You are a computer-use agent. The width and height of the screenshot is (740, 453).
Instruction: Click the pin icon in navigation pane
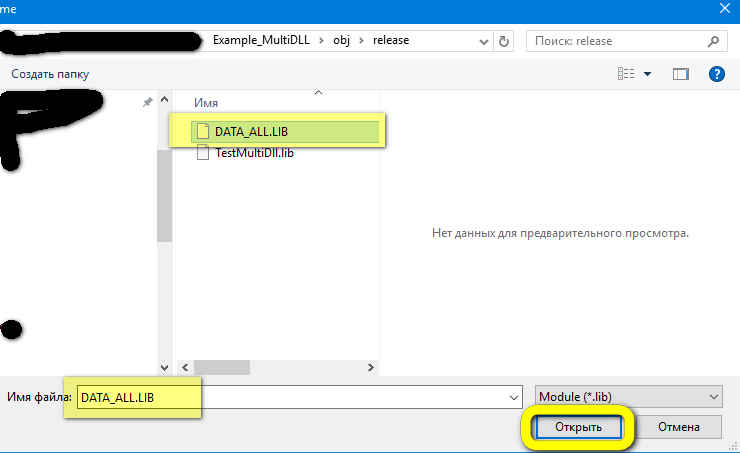click(x=148, y=102)
